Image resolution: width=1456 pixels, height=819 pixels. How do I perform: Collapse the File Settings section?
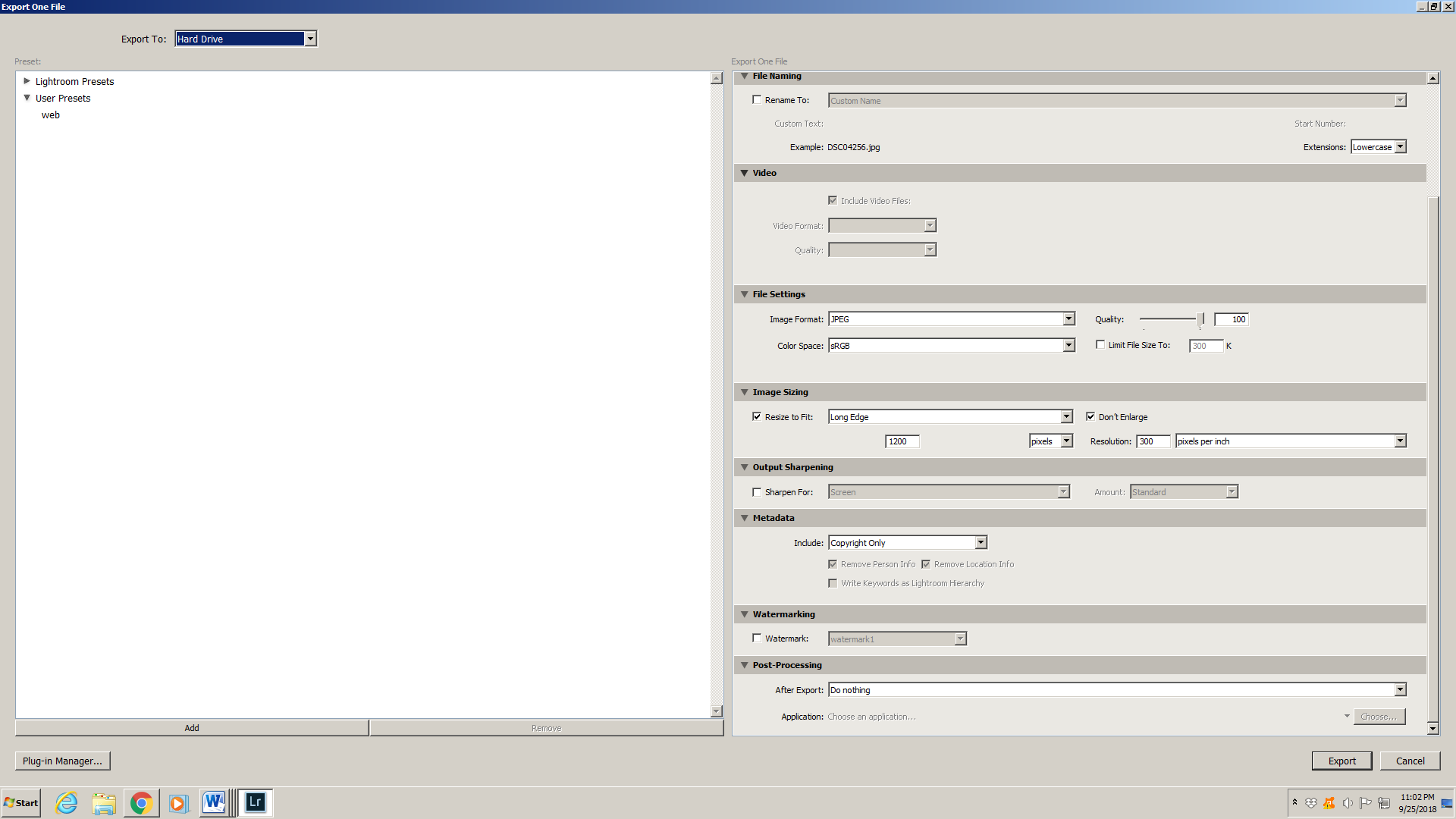pos(745,294)
